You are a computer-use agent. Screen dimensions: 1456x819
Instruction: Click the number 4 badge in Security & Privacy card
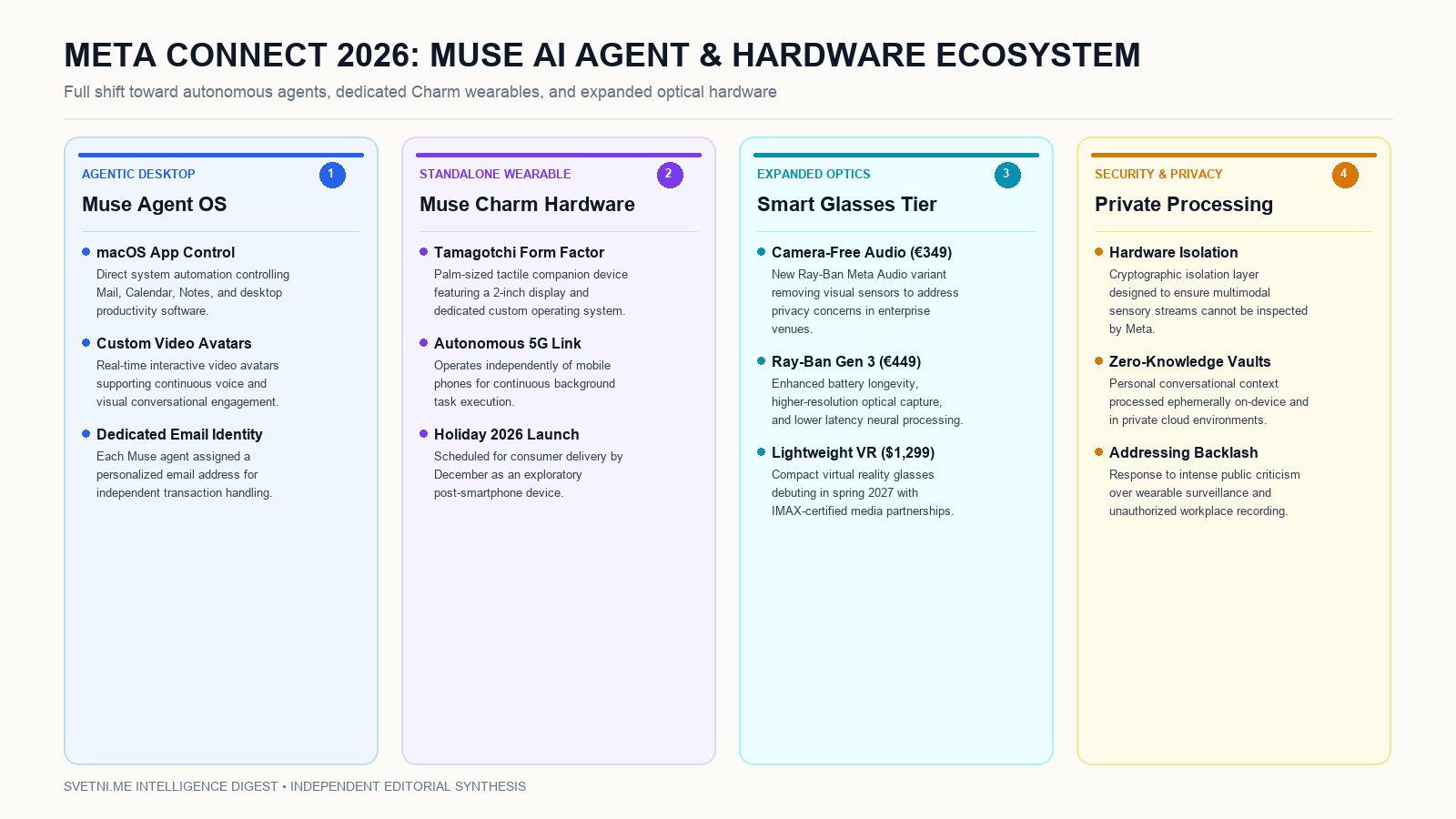coord(1345,175)
